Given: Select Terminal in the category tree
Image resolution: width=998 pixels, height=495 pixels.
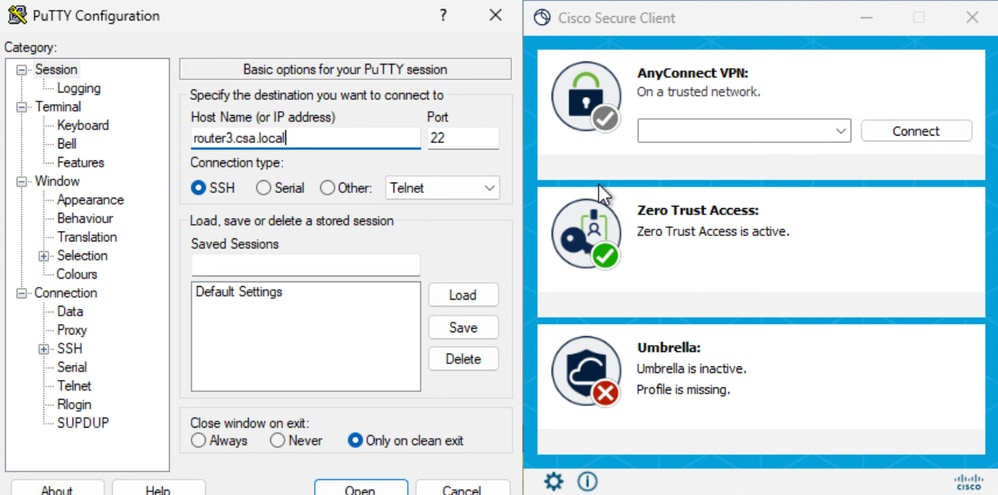Looking at the screenshot, I should coord(58,106).
